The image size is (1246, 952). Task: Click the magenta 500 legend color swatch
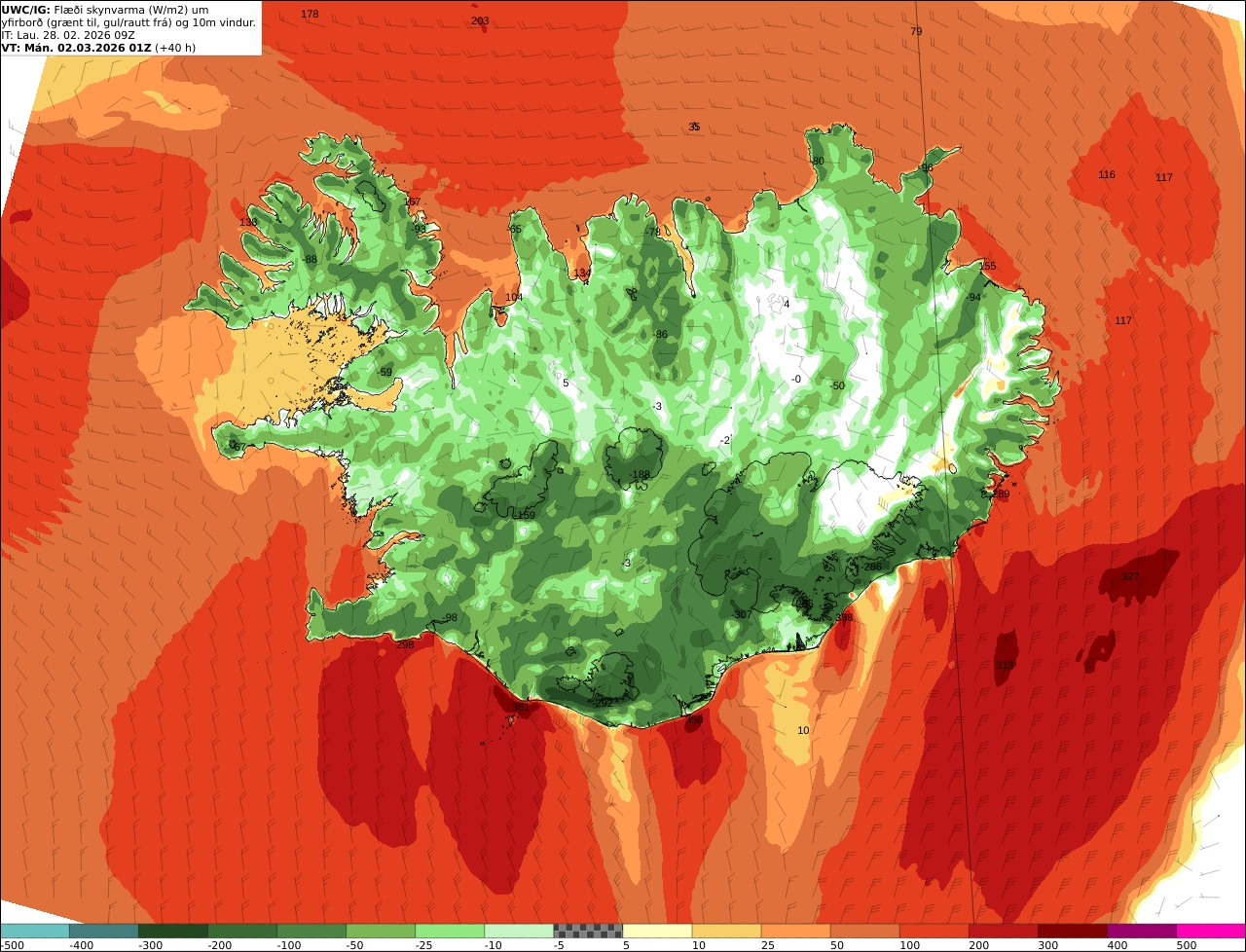(x=1211, y=931)
